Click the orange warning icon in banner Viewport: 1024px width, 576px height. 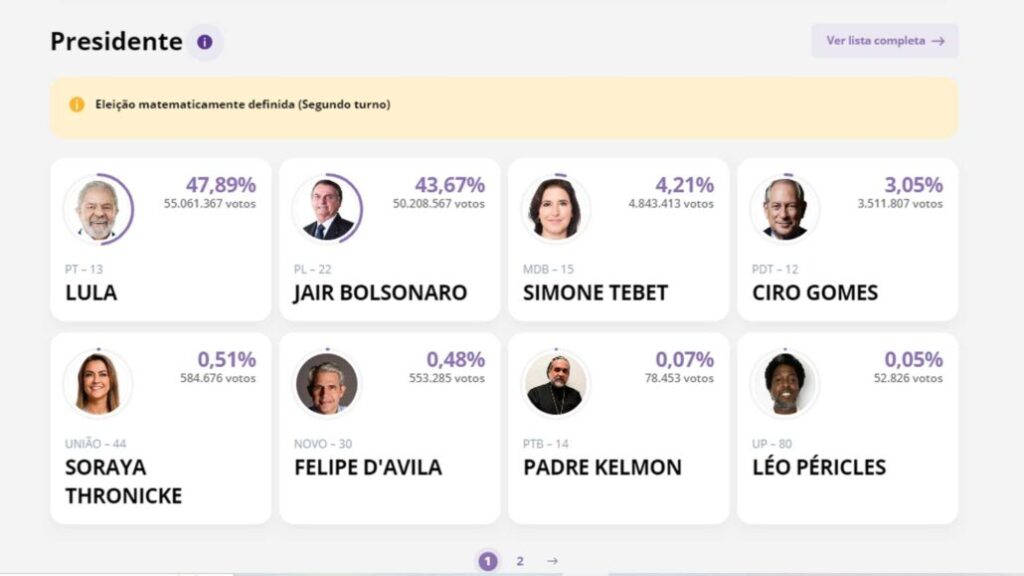pos(76,104)
